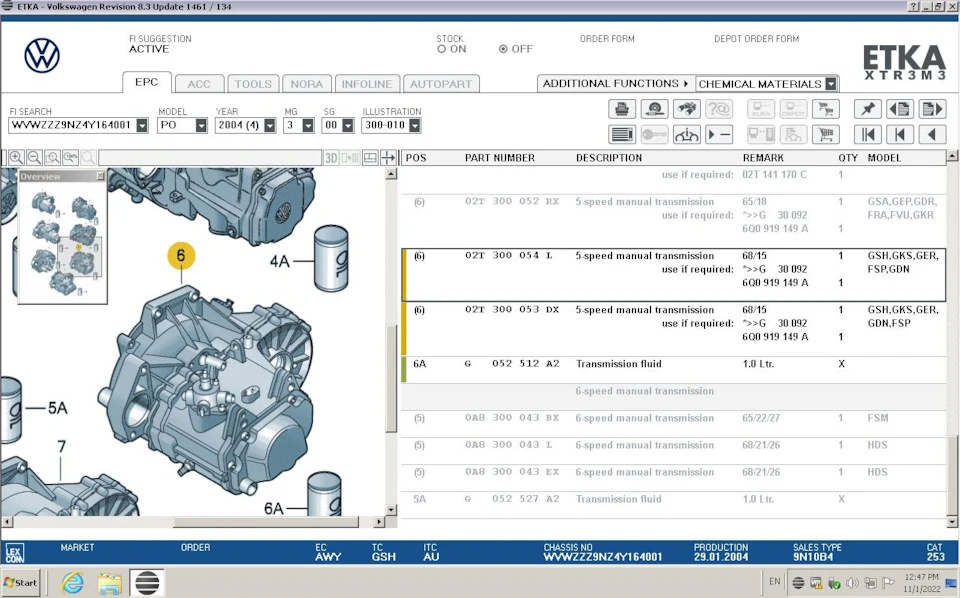Click the barcode list icon

(x=621, y=134)
